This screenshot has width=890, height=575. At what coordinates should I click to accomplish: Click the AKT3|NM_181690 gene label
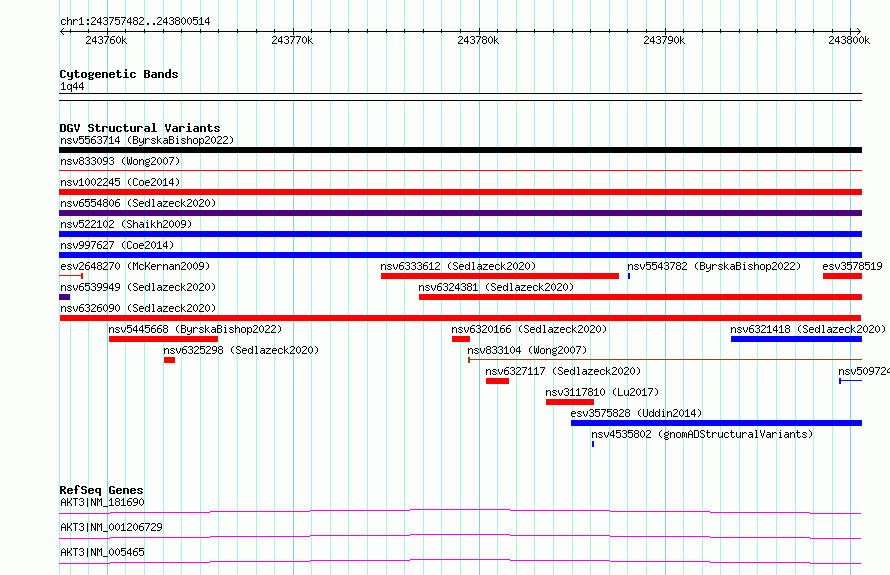click(102, 502)
